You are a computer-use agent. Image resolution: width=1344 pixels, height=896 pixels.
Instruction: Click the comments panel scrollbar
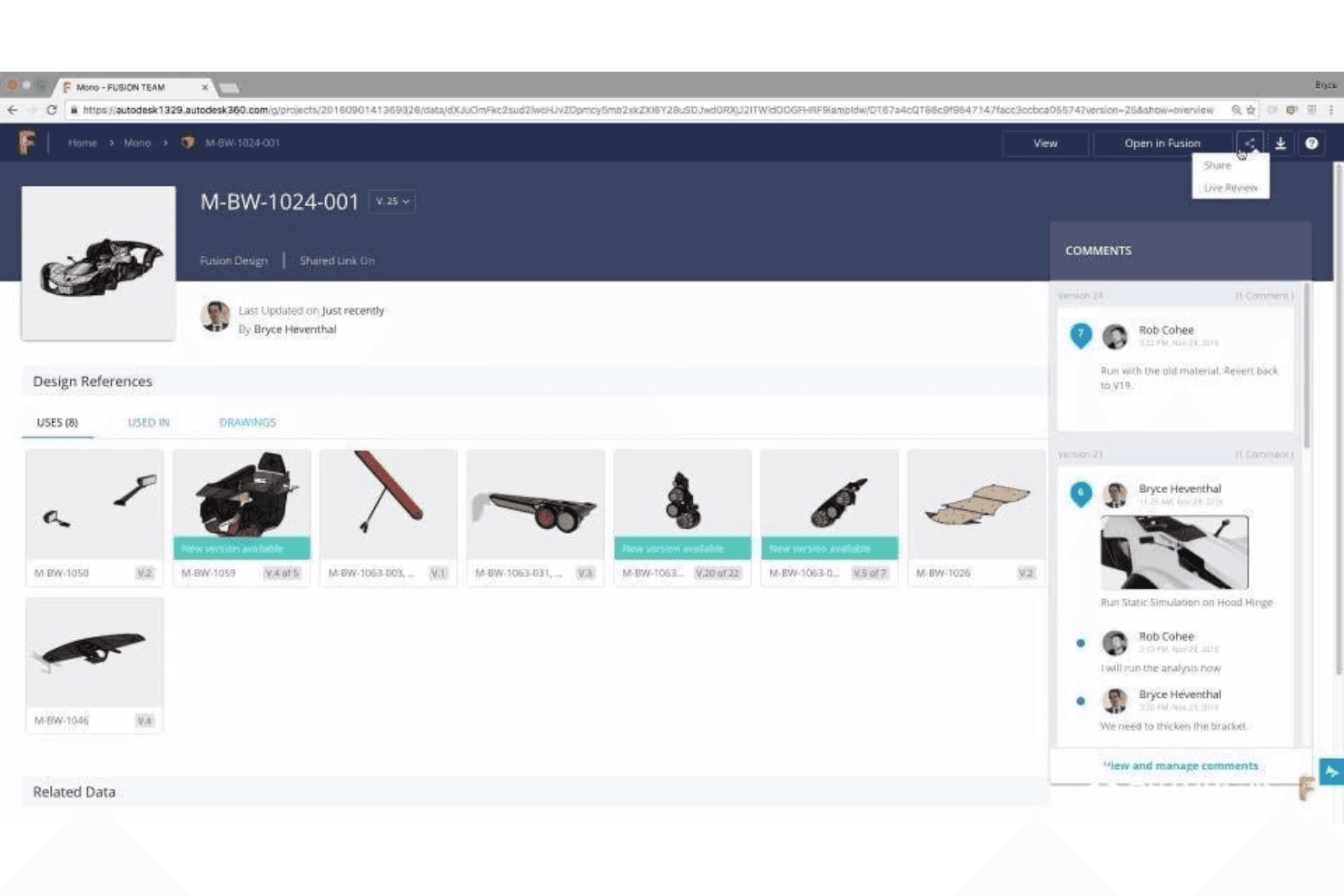click(1306, 366)
